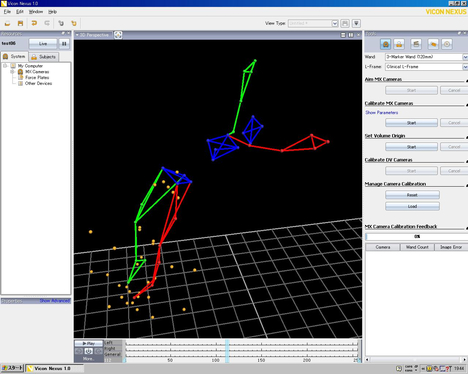This screenshot has width=468, height=374.
Task: Click the right arrow of the Tools scrollbar
Action: tap(465, 360)
